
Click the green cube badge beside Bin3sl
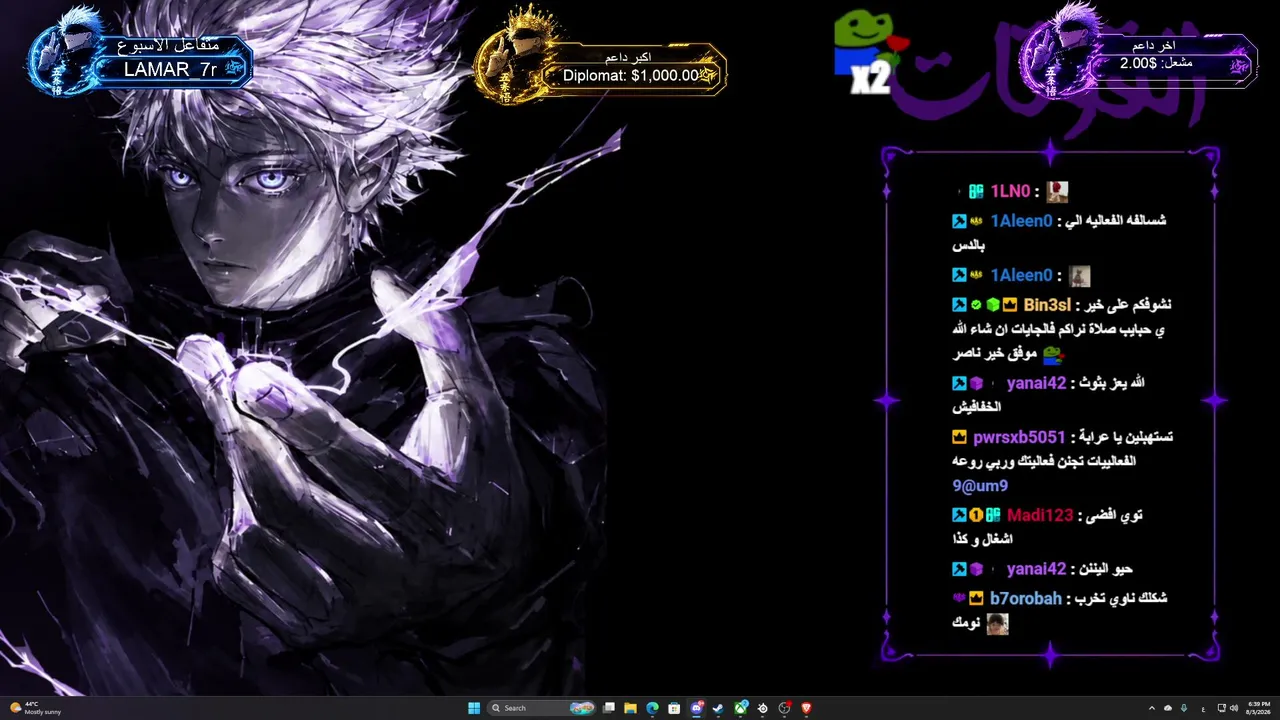click(x=993, y=305)
